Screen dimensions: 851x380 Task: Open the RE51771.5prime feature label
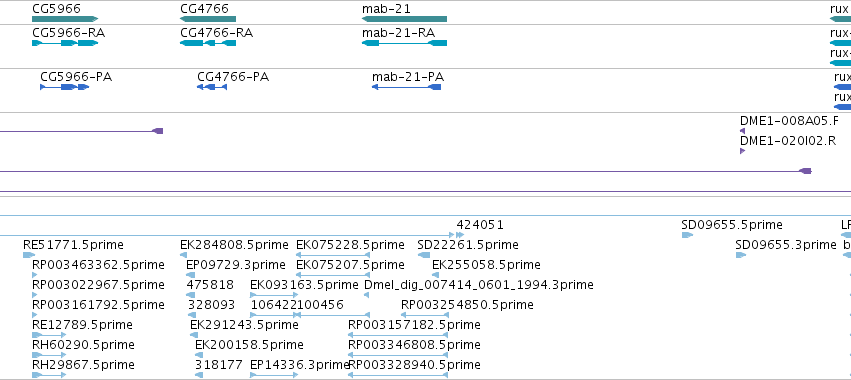(73, 245)
